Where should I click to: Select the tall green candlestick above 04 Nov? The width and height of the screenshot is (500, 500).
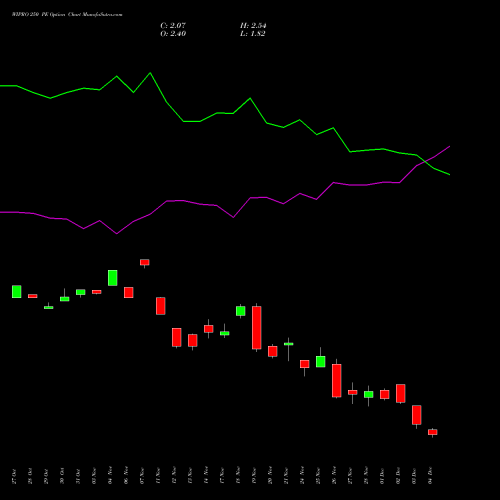click(x=113, y=278)
